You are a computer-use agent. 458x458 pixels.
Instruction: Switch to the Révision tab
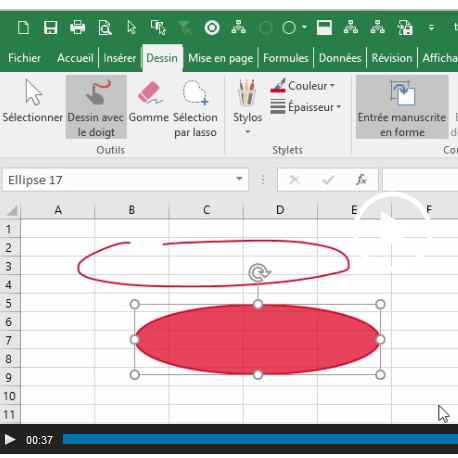tap(392, 58)
